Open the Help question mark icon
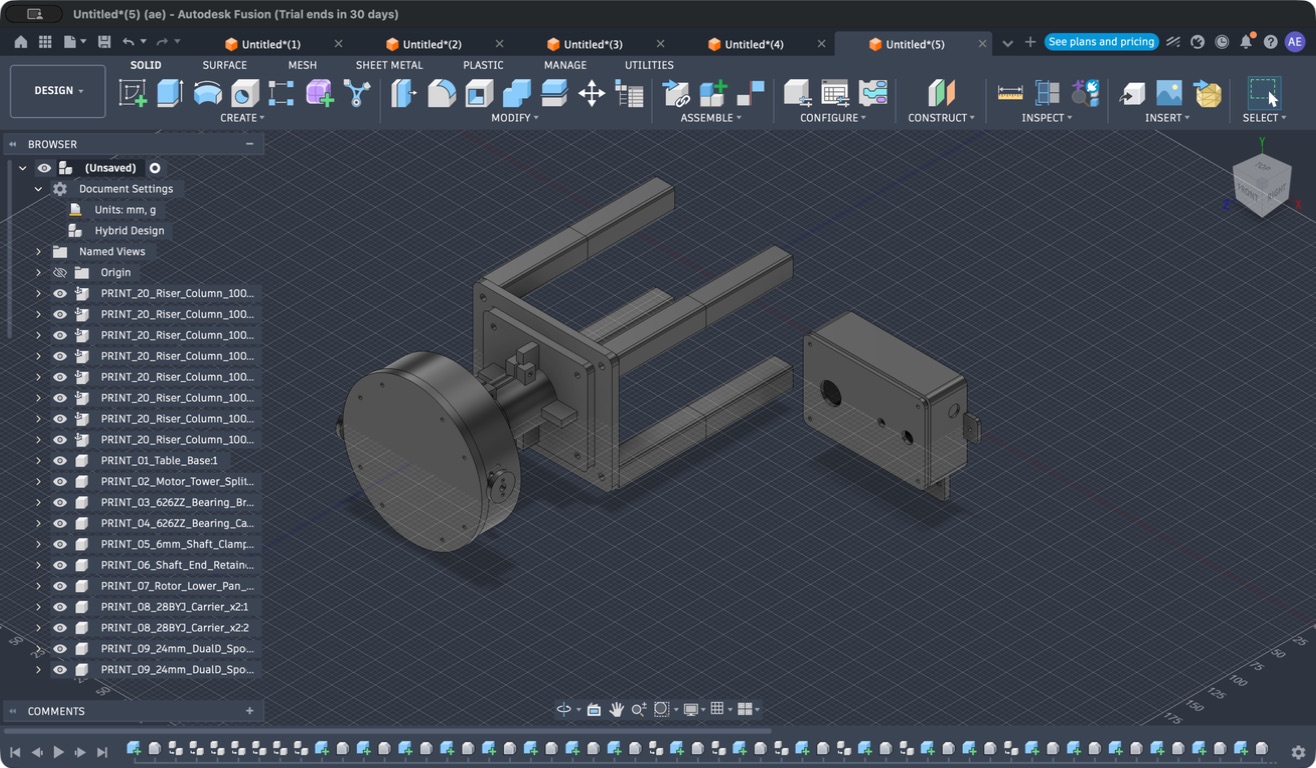 coord(1270,42)
